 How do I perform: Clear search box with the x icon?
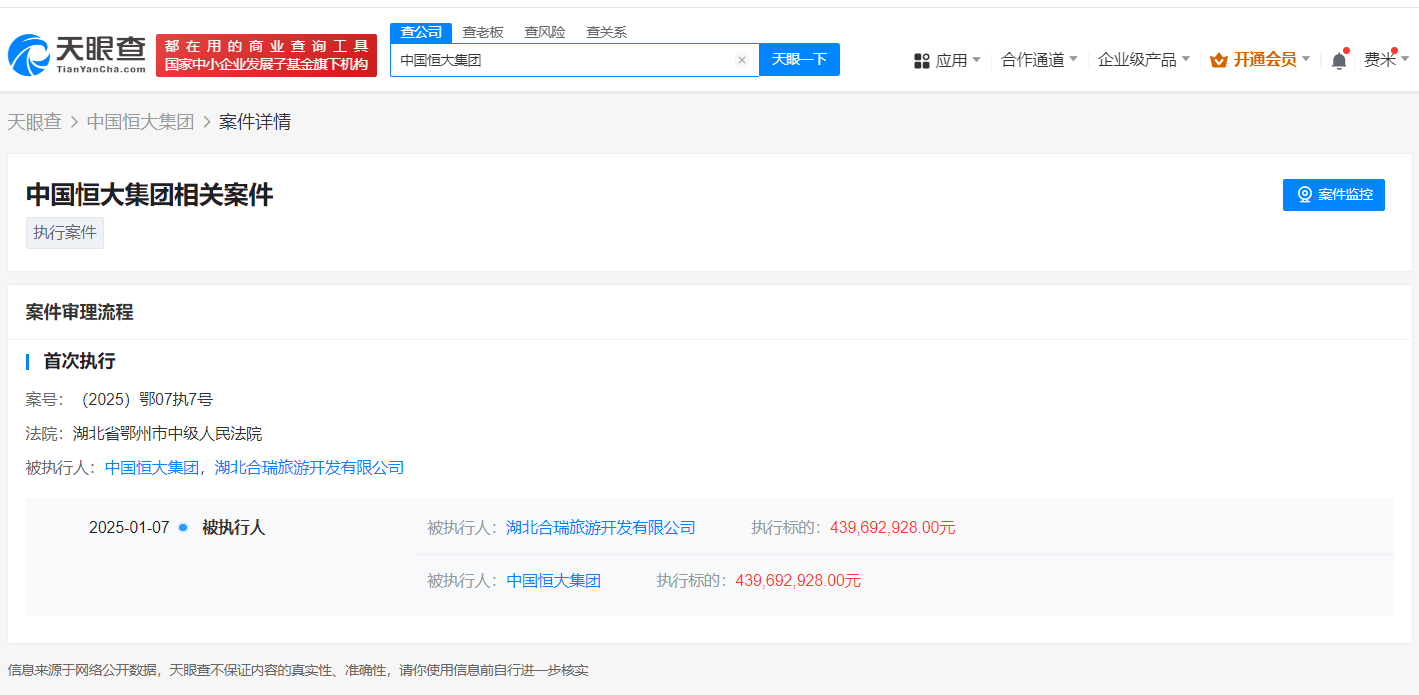click(742, 60)
